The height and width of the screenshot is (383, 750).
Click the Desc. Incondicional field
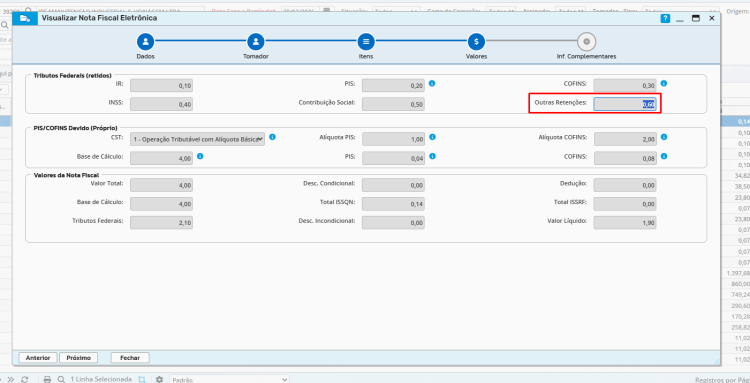point(393,222)
